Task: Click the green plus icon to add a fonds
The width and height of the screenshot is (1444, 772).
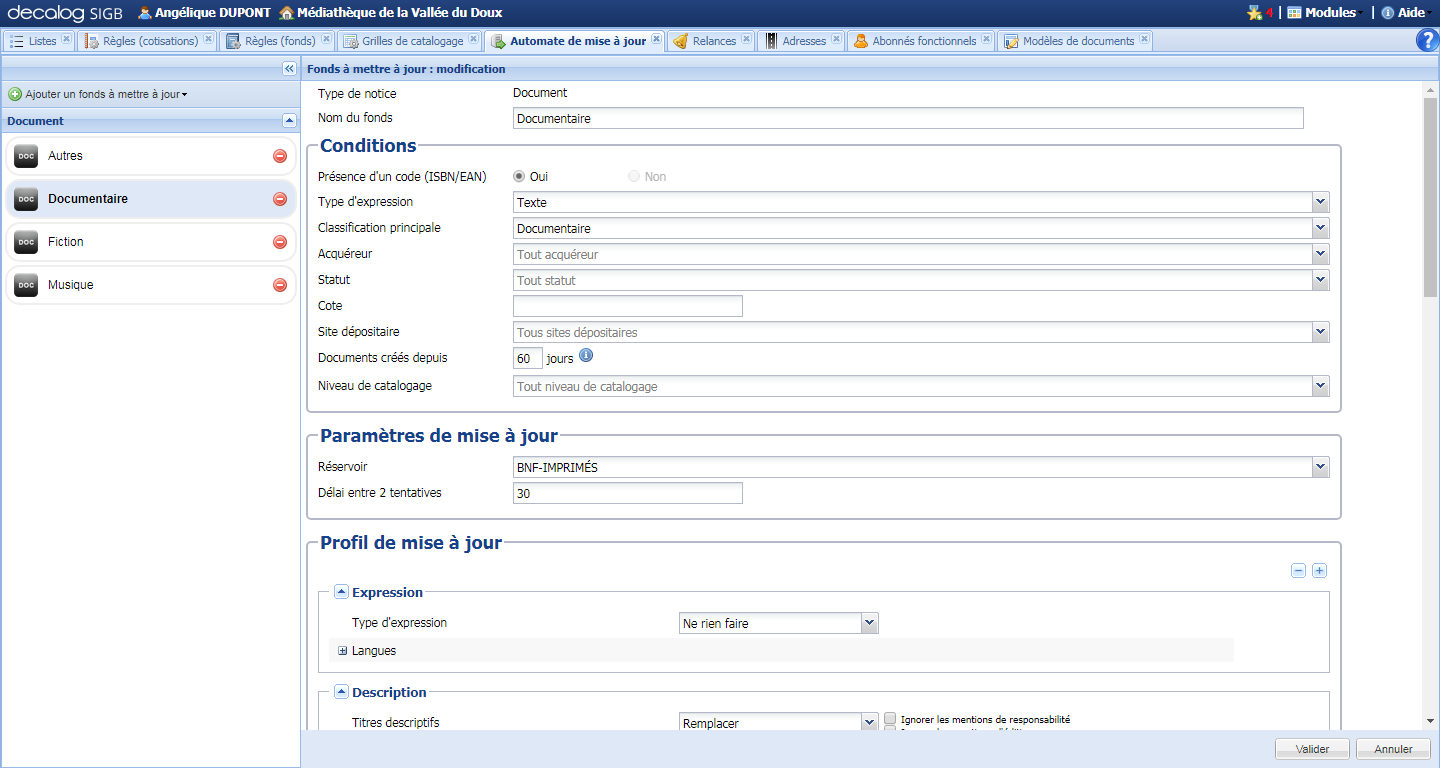Action: click(15, 93)
